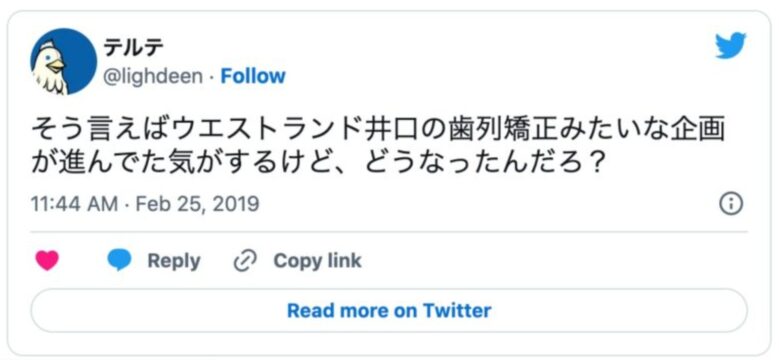
Task: Like the tweet with the heart icon
Action: coord(47,260)
